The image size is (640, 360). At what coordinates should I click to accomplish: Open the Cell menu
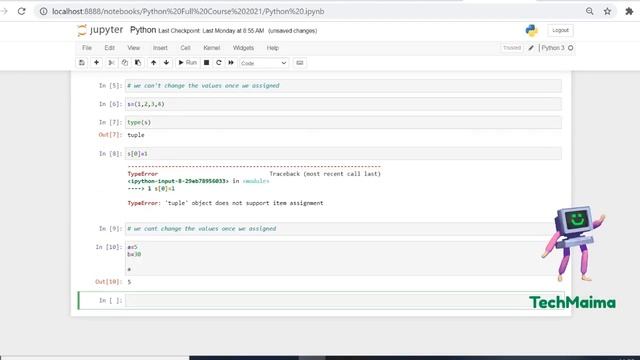click(x=185, y=48)
